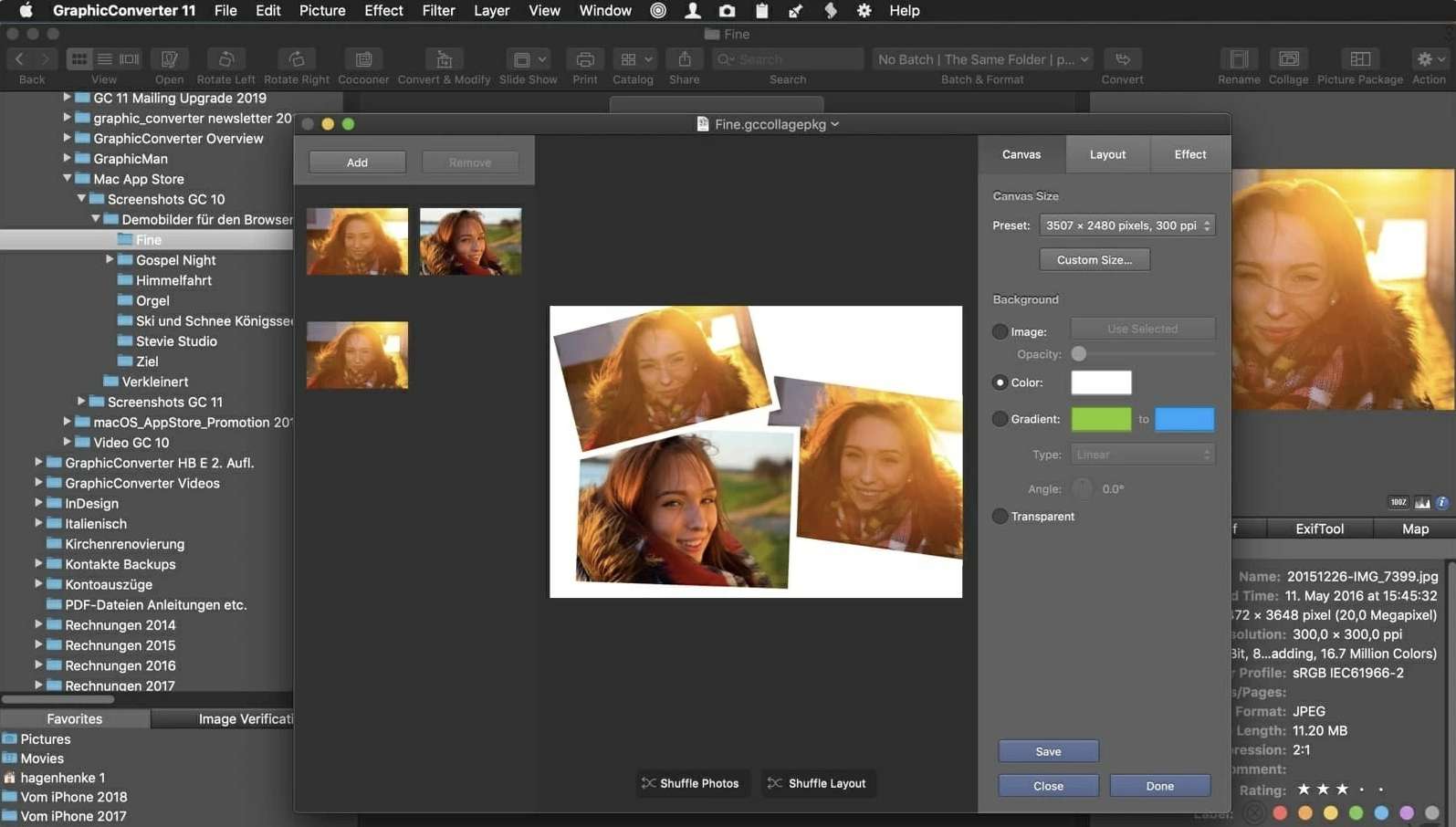Image resolution: width=1456 pixels, height=827 pixels.
Task: Select the Image background radio button
Action: pyautogui.click(x=1000, y=331)
